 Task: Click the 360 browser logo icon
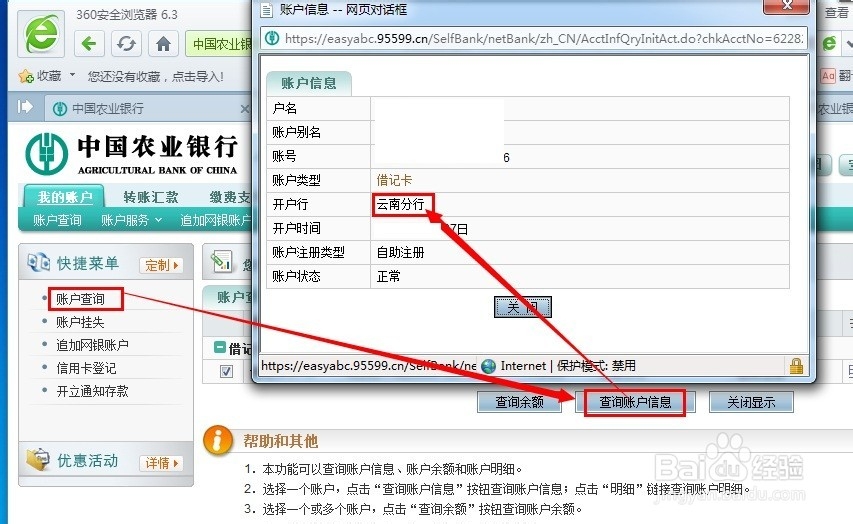(41, 34)
